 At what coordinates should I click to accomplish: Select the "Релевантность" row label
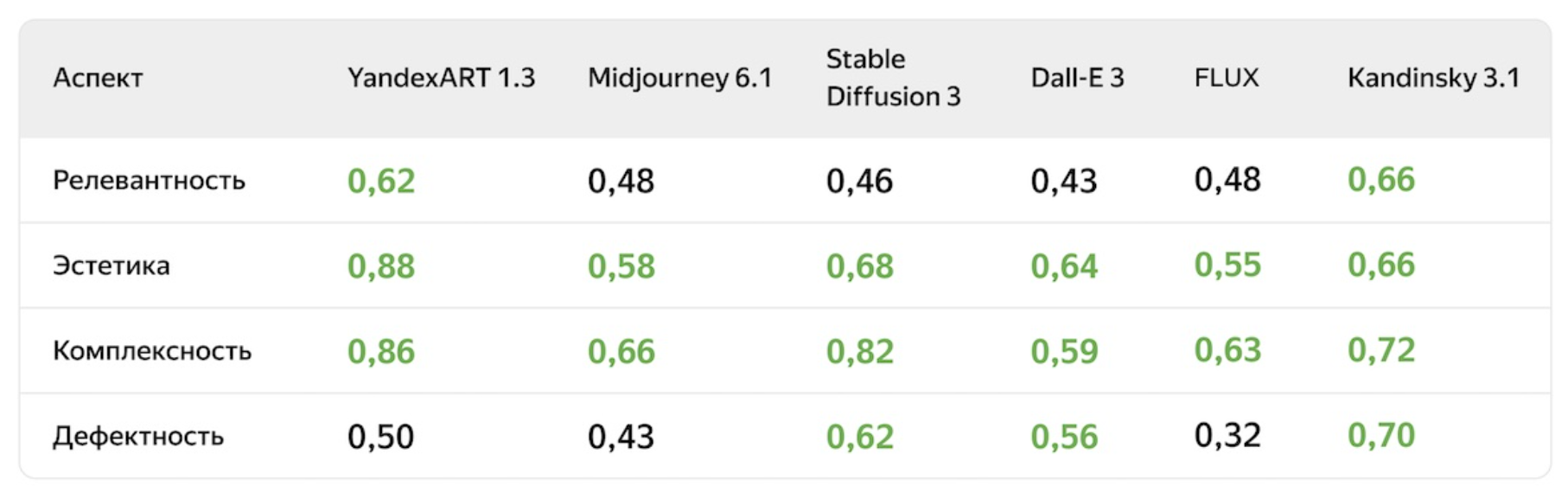(x=149, y=180)
